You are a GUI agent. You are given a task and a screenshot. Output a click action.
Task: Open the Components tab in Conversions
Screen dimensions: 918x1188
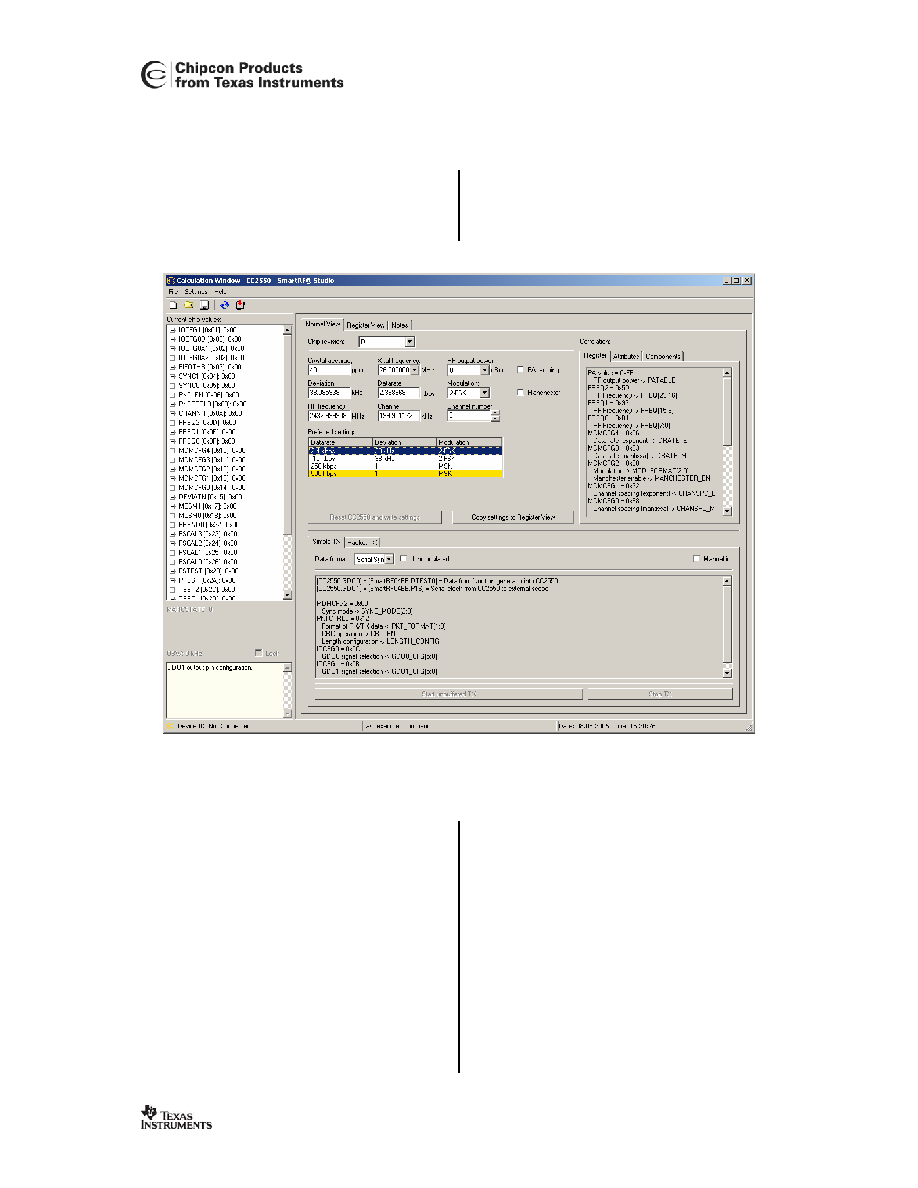coord(663,356)
